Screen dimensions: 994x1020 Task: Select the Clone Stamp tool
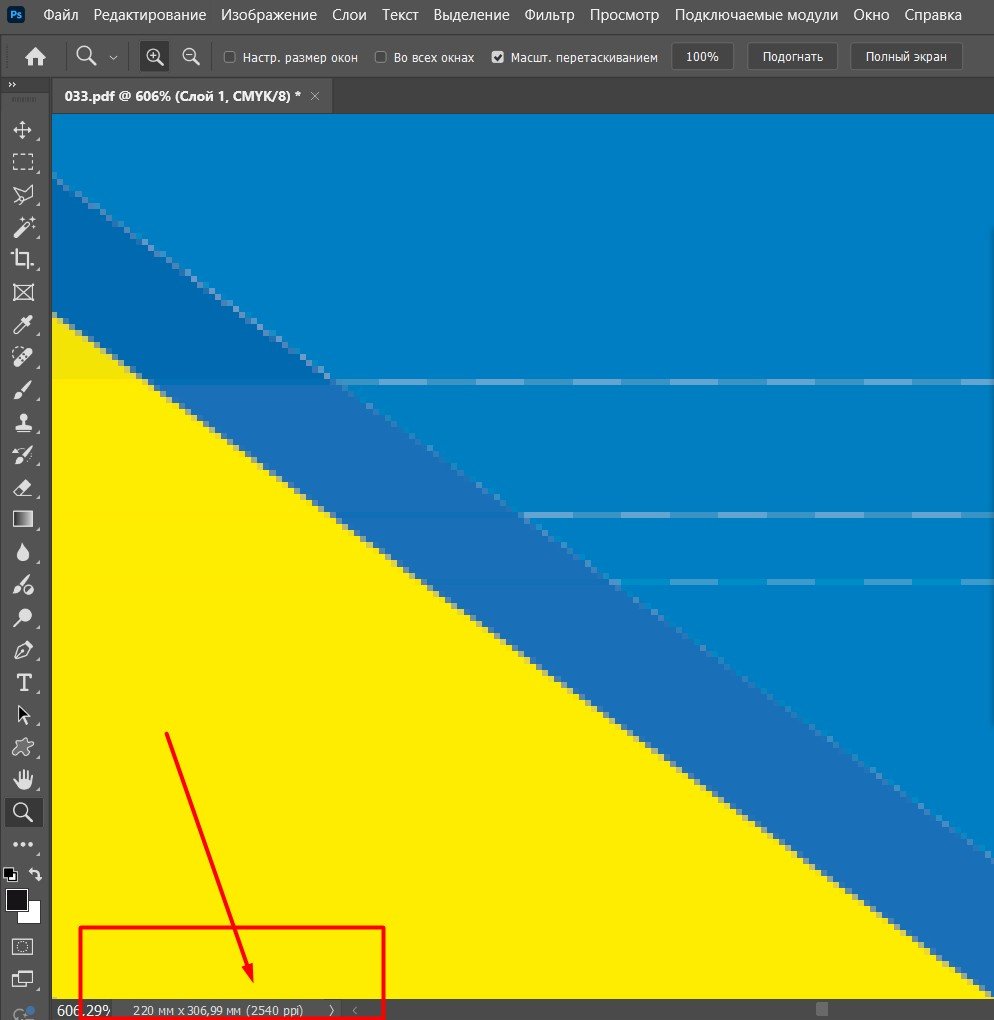23,422
